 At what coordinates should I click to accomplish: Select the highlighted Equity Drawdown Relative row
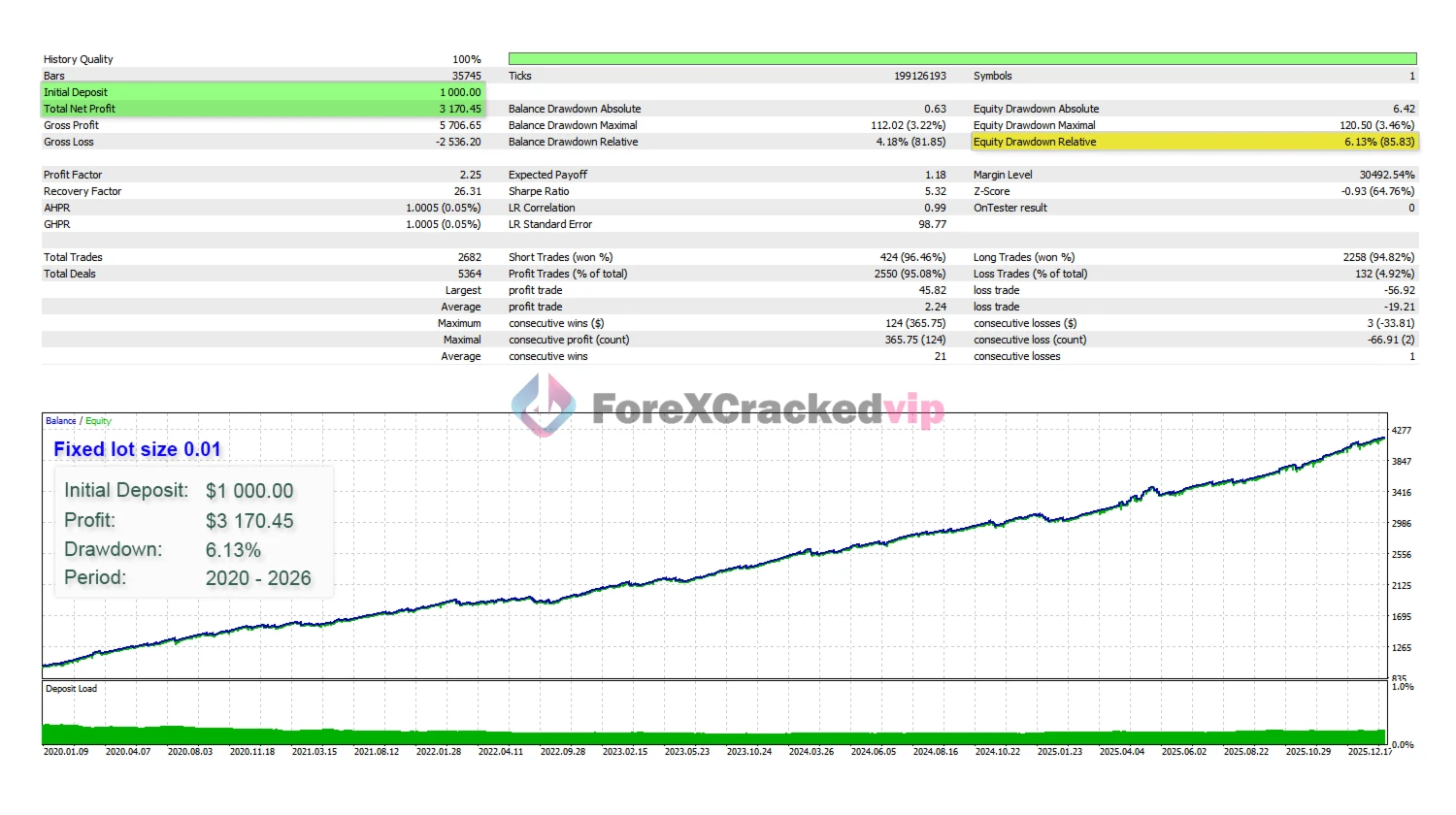pyautogui.click(x=1194, y=142)
